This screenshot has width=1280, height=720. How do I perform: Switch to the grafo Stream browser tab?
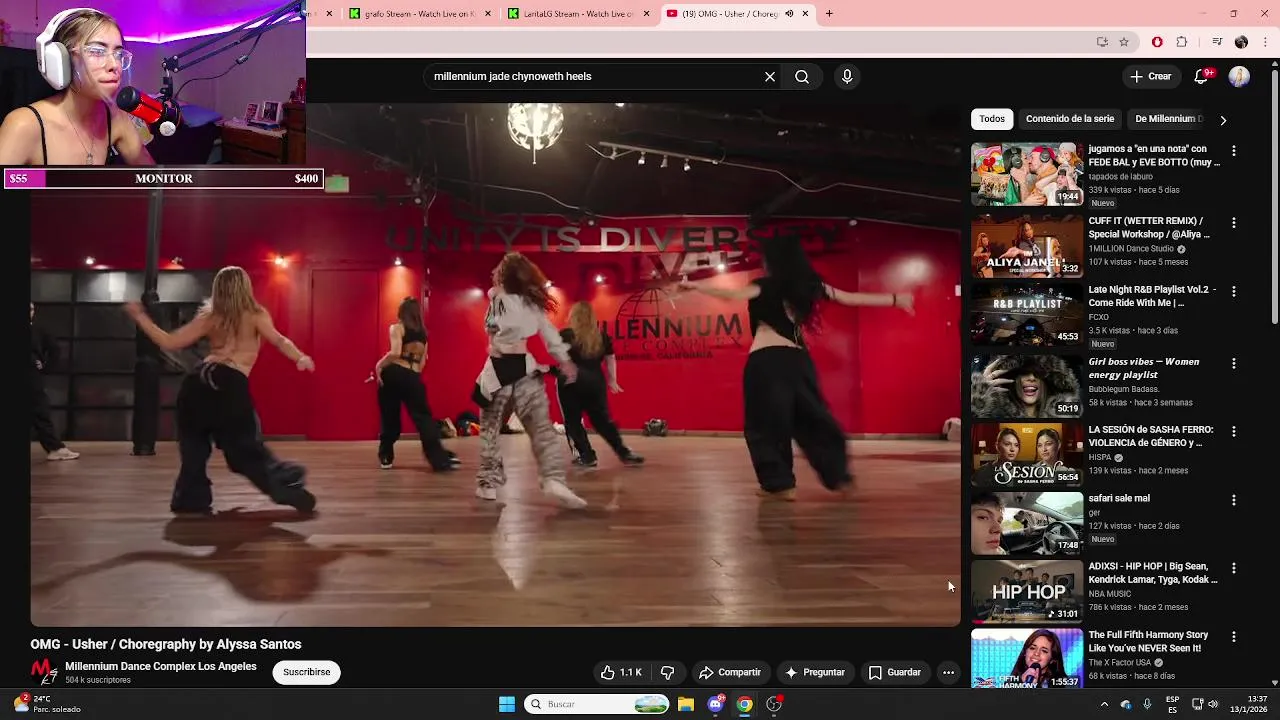(x=418, y=14)
